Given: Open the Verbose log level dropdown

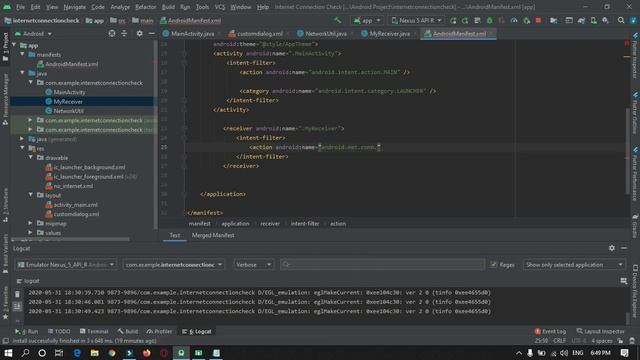Looking at the screenshot, I should click(253, 264).
